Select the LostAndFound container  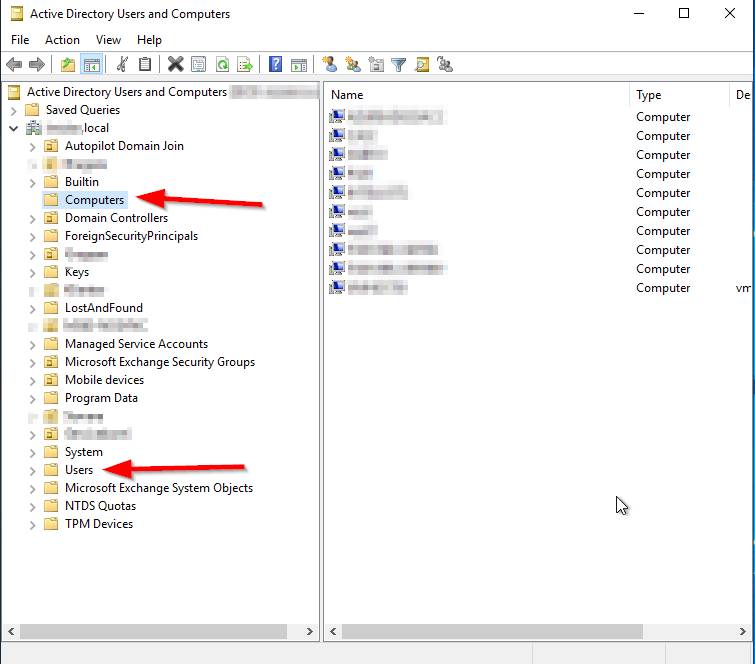104,308
